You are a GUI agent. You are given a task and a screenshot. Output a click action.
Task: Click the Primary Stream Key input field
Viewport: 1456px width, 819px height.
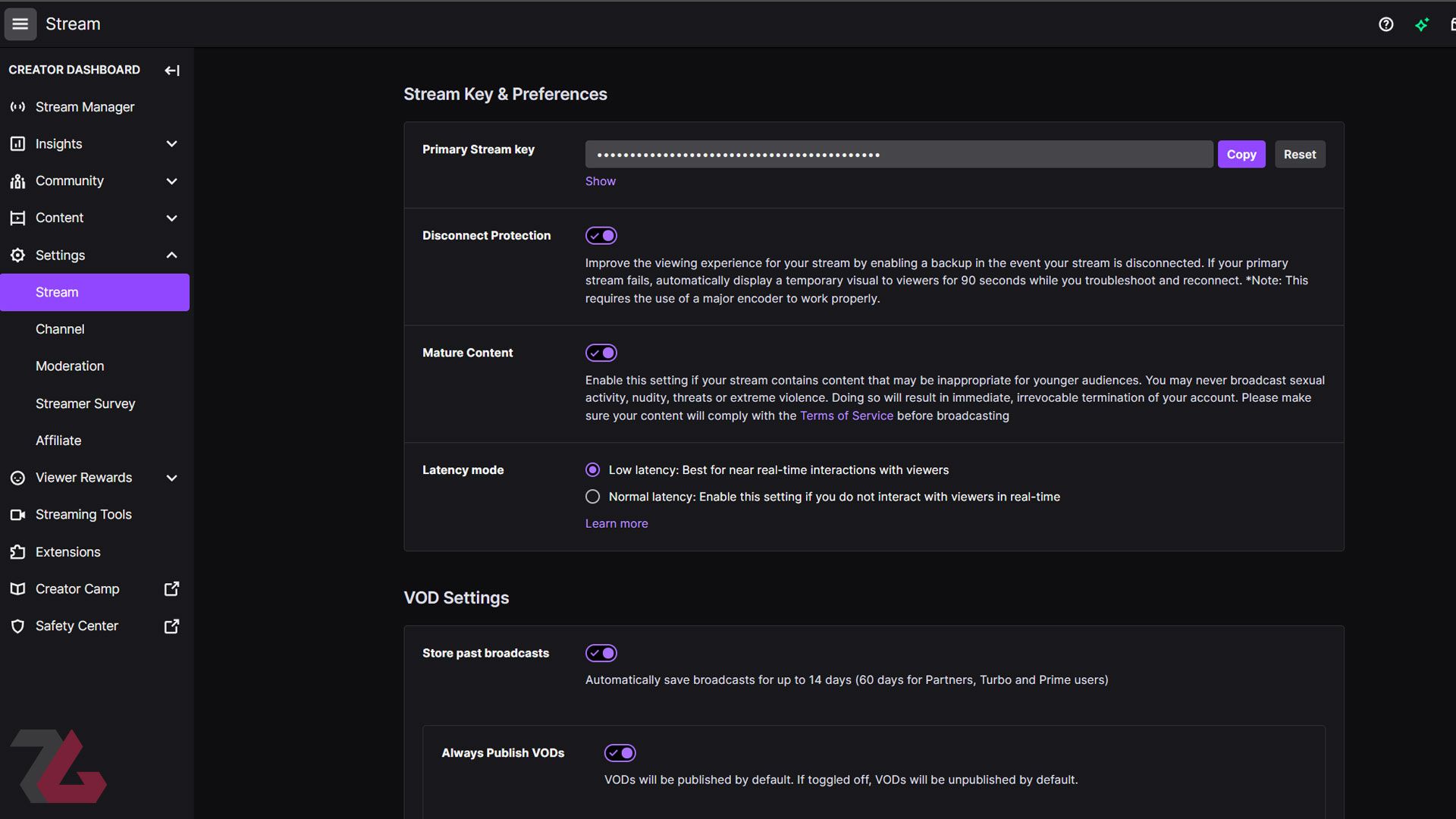pyautogui.click(x=898, y=153)
